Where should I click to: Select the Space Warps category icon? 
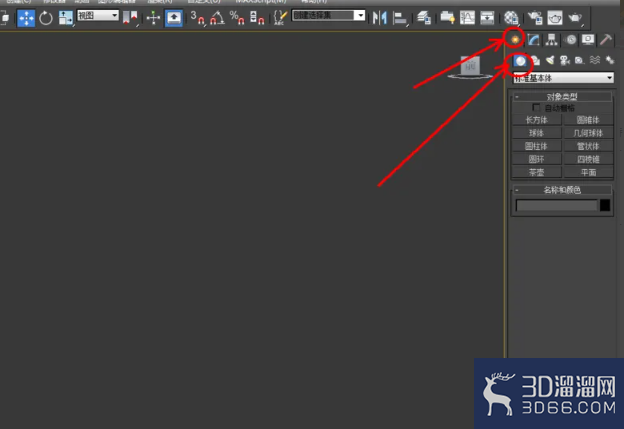(595, 60)
